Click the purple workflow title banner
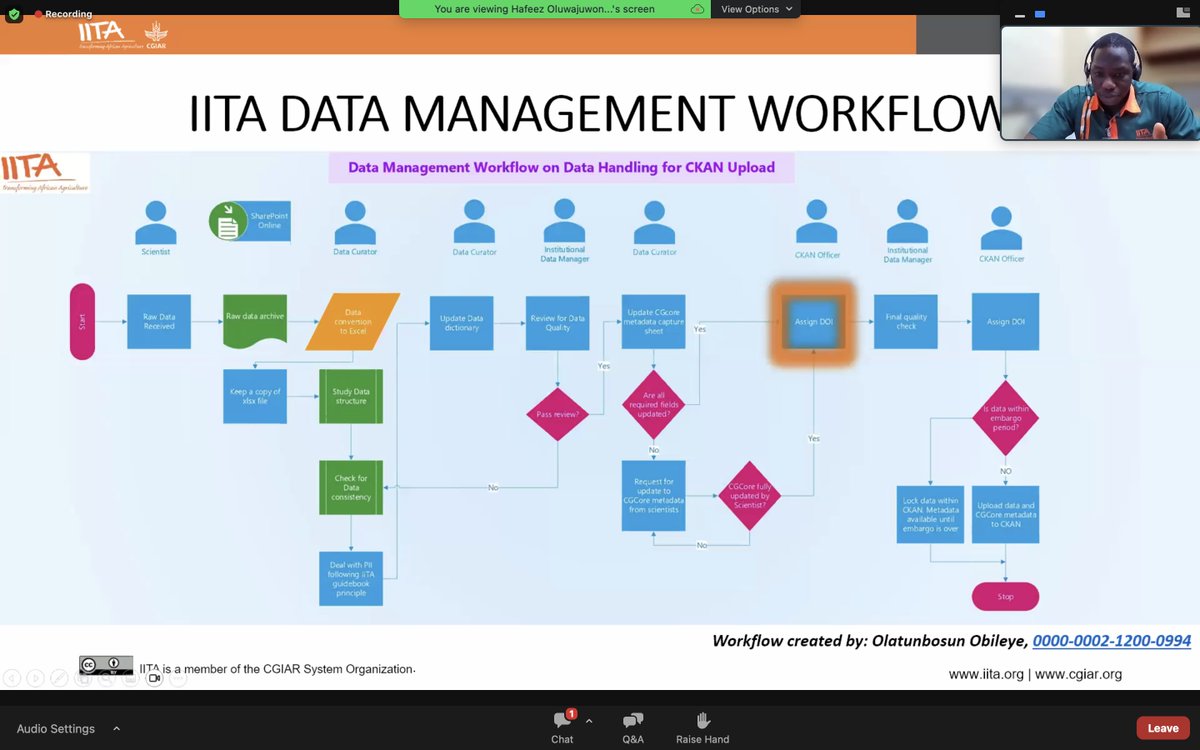1200x750 pixels. (x=562, y=167)
